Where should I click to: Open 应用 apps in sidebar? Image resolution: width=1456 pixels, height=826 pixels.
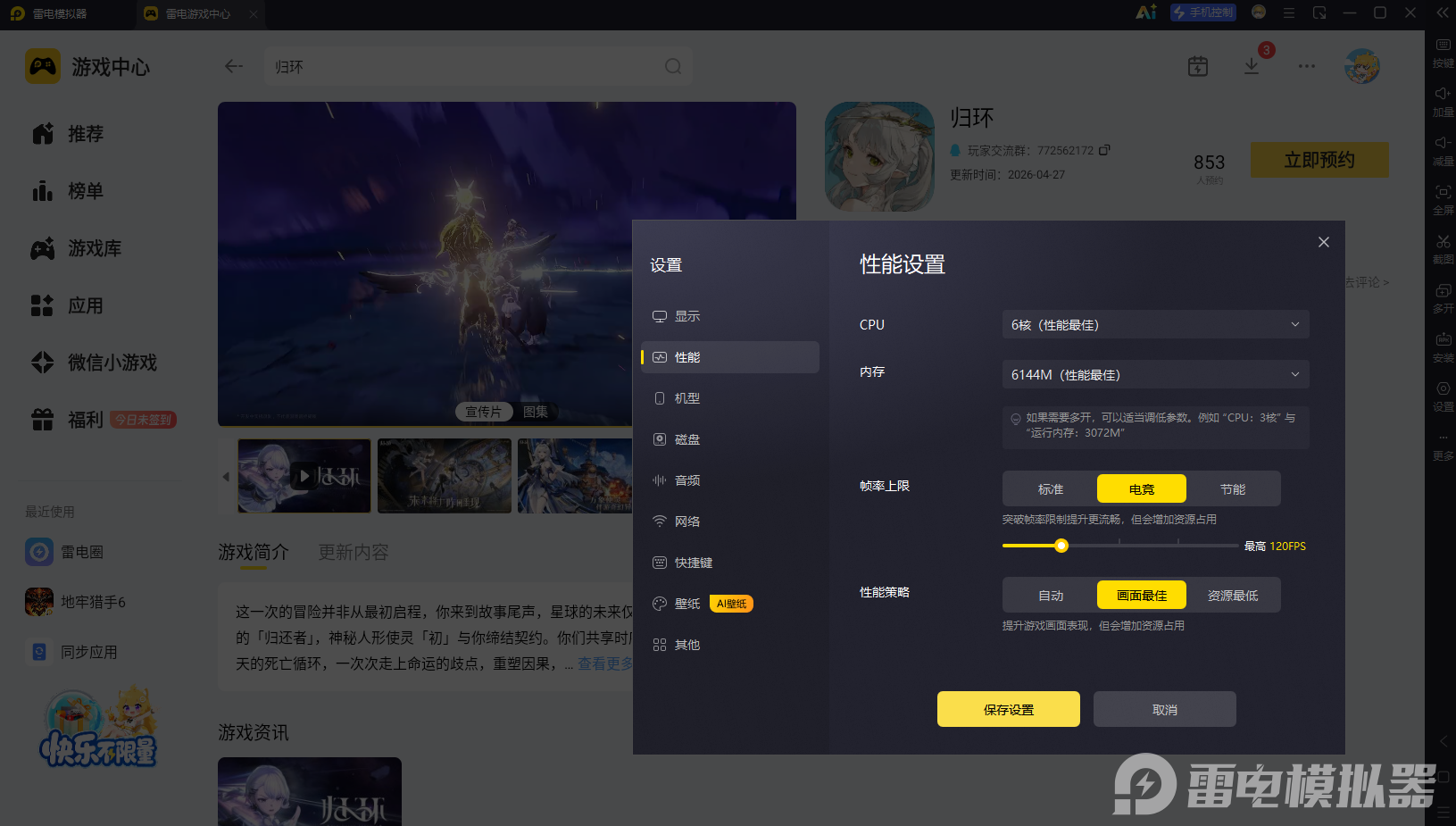(68, 305)
